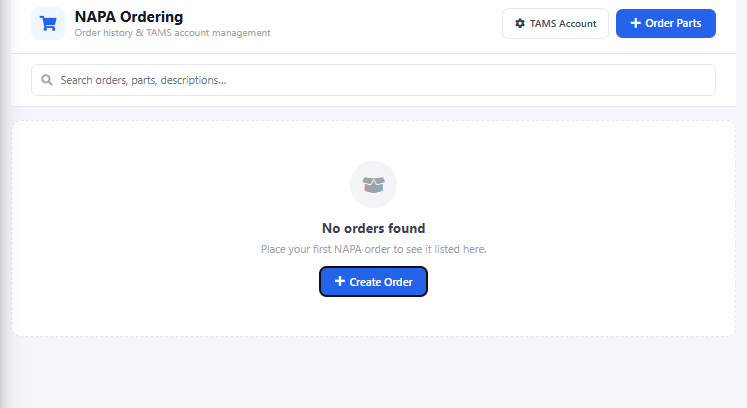Click the magnifying glass search icon
This screenshot has width=747, height=408.
[46, 80]
